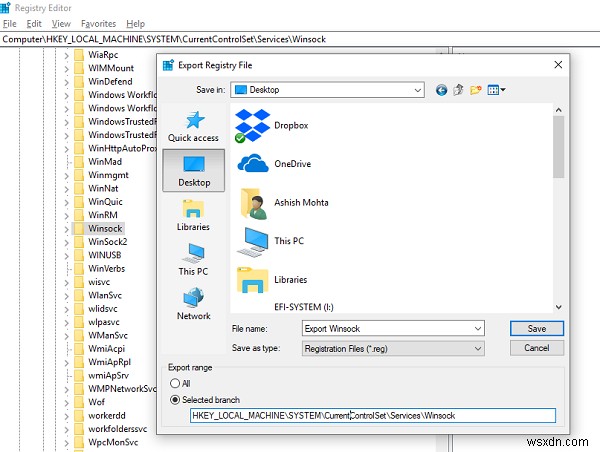Click the File name input field
Image resolution: width=600 pixels, height=452 pixels.
(388, 329)
